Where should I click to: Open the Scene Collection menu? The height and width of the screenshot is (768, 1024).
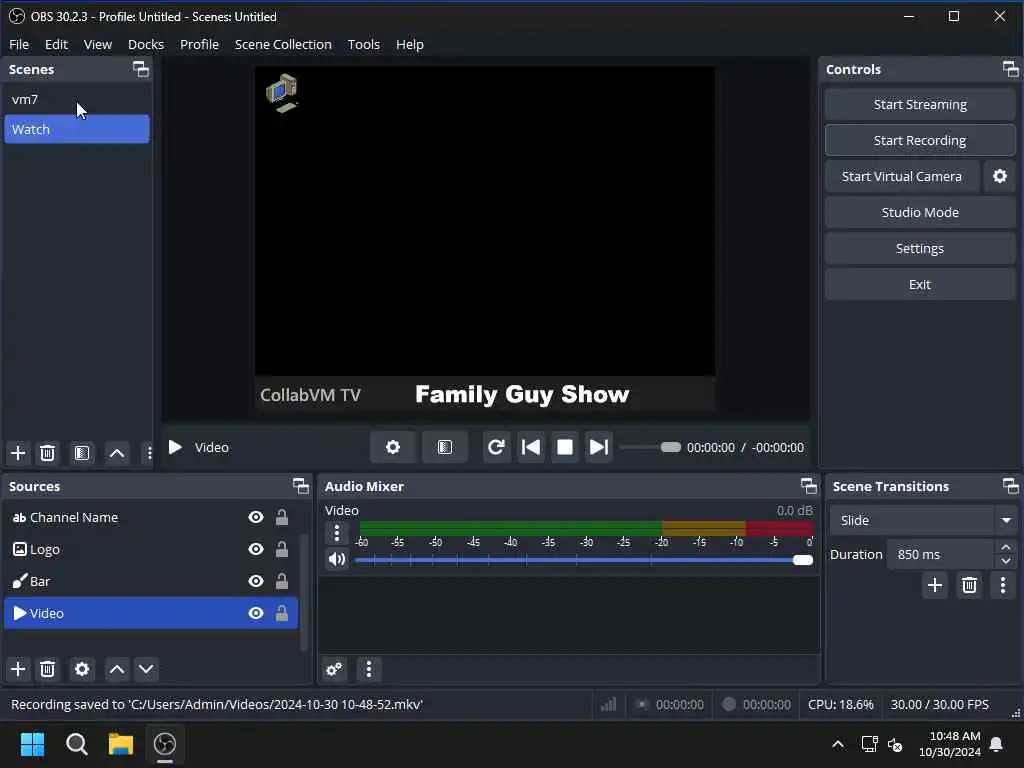pyautogui.click(x=283, y=44)
